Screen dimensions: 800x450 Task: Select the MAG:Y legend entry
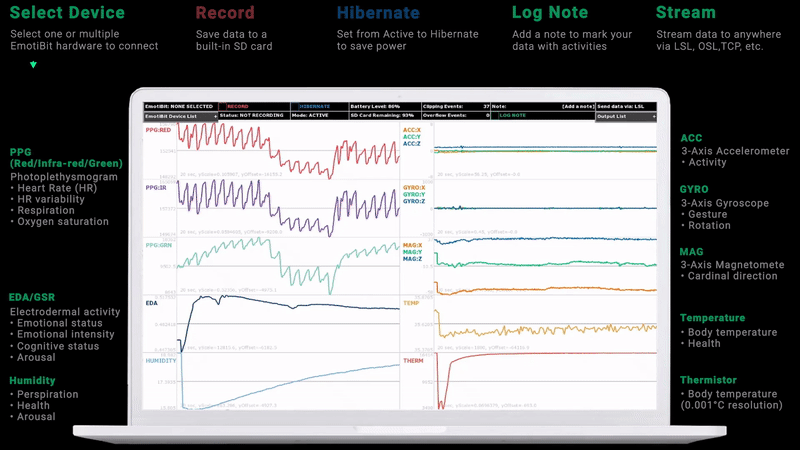(412, 252)
